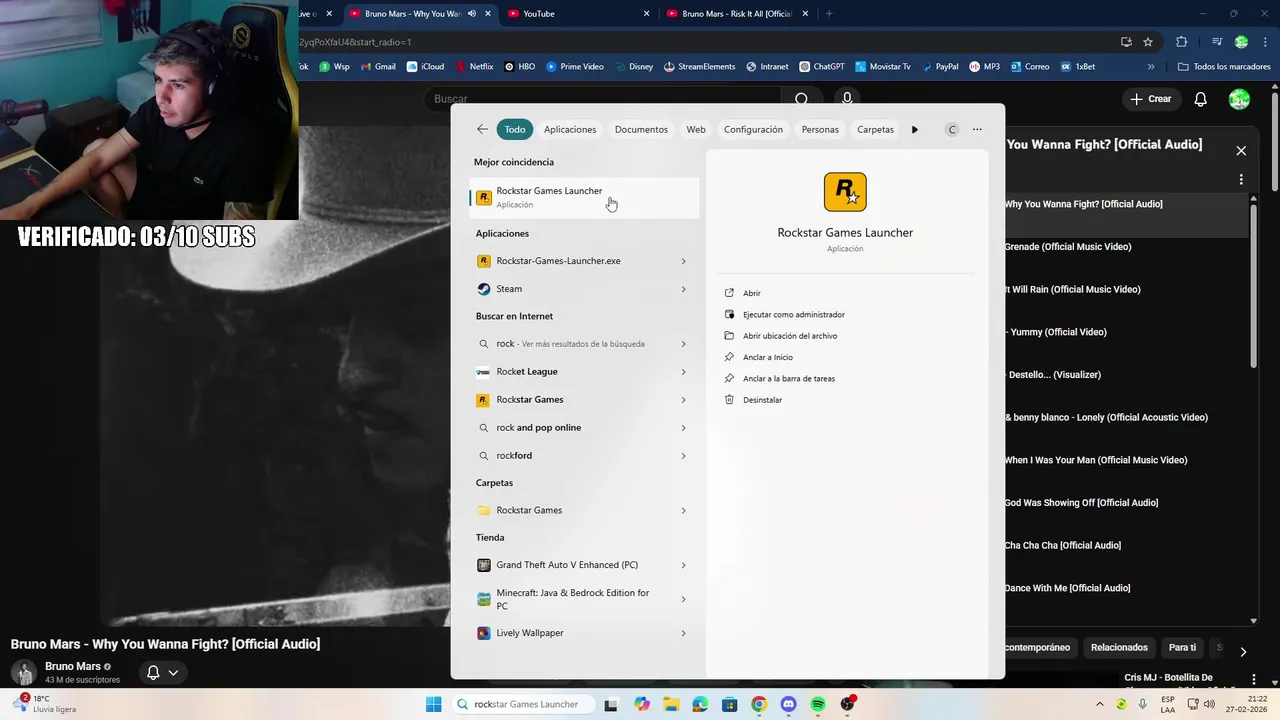This screenshot has width=1280, height=720.
Task: Open the ChatGPT bookmark
Action: click(822, 67)
